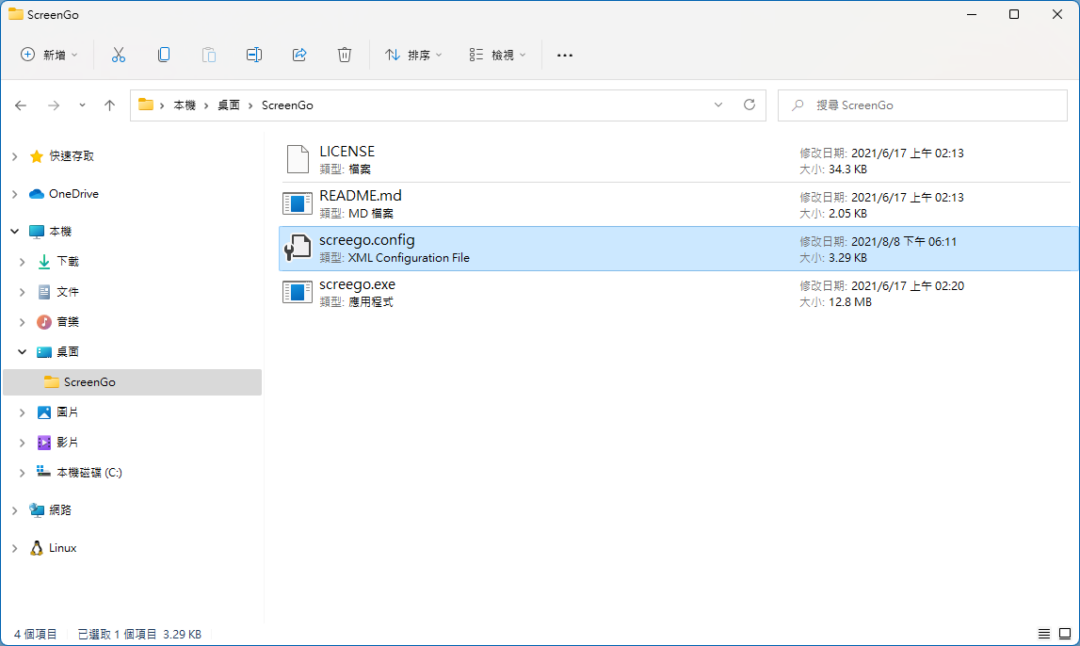
Task: Click the Copy icon in toolbar
Action: [164, 55]
